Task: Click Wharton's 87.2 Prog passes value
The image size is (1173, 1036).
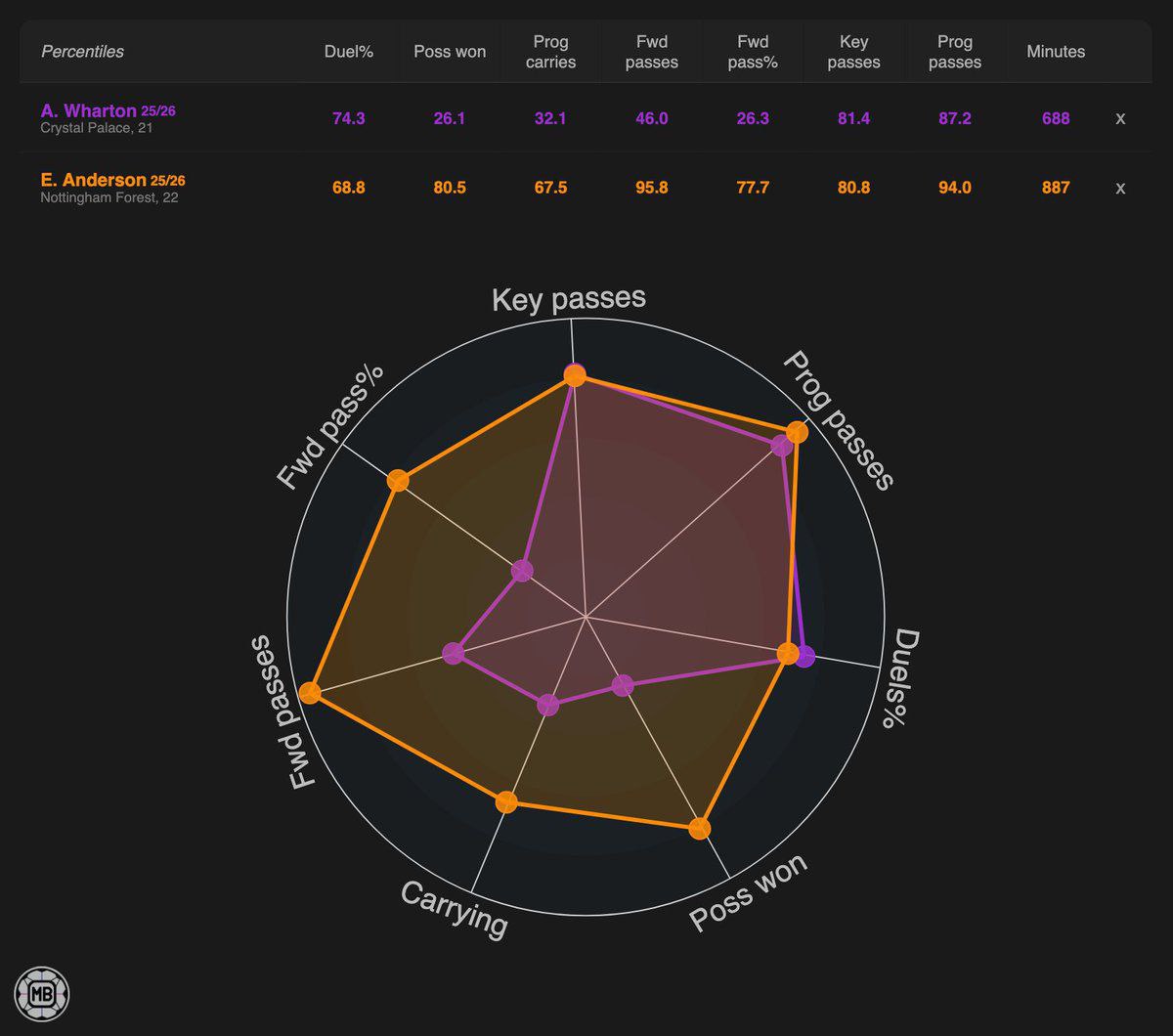Action: click(x=954, y=118)
